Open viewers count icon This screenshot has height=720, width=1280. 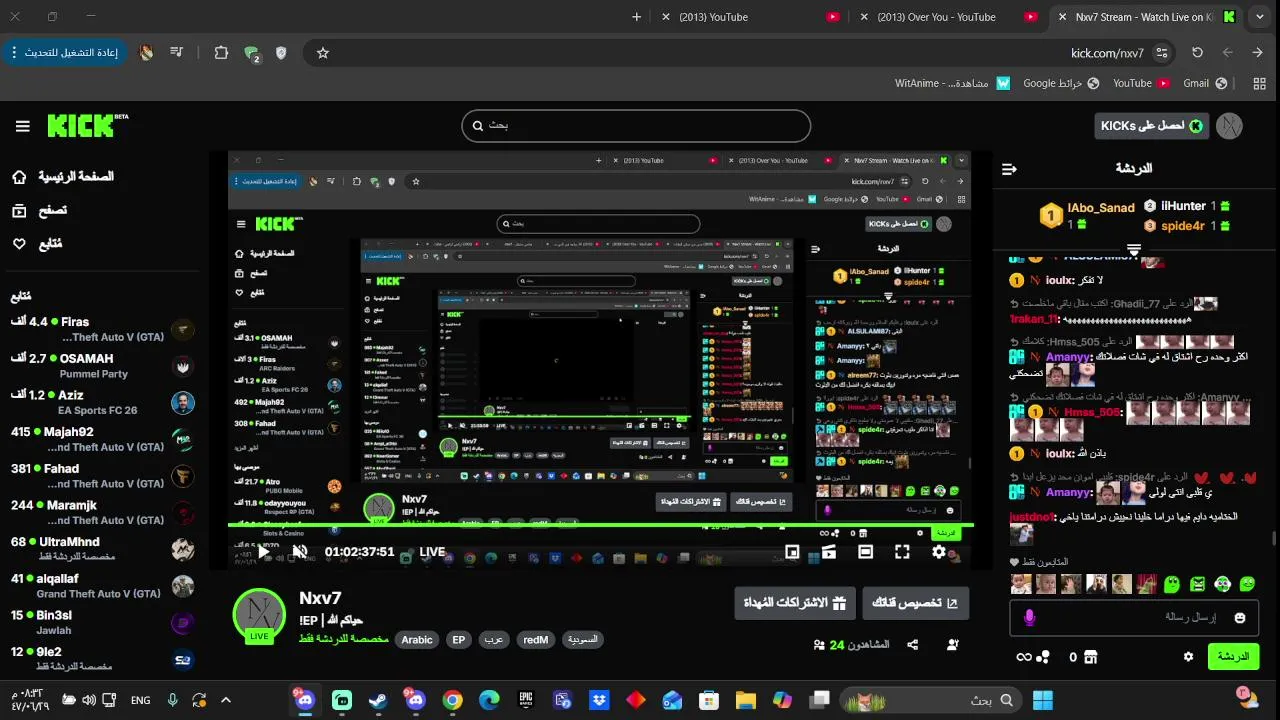point(820,645)
